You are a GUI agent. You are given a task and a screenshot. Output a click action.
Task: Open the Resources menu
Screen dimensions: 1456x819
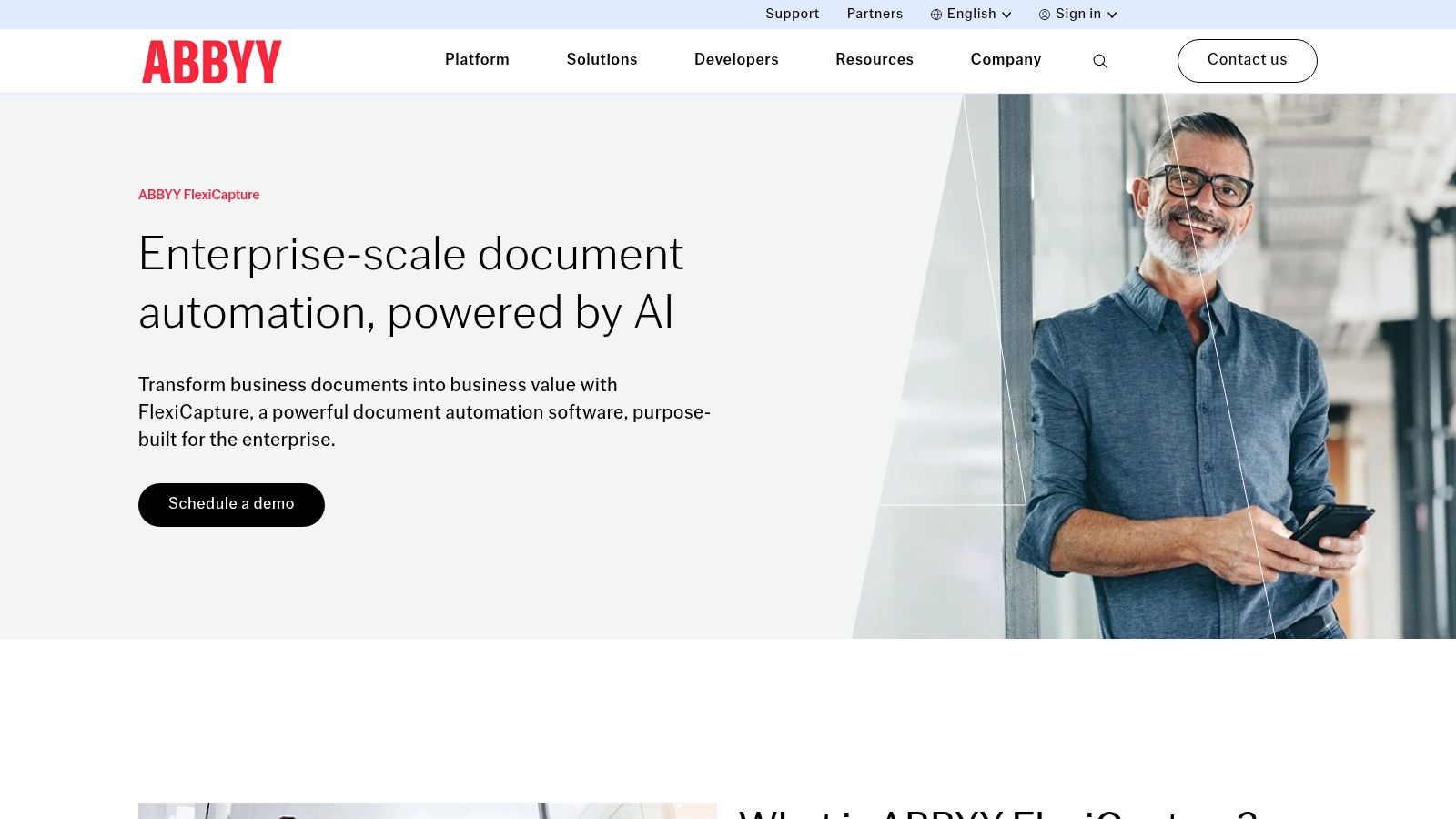875,59
